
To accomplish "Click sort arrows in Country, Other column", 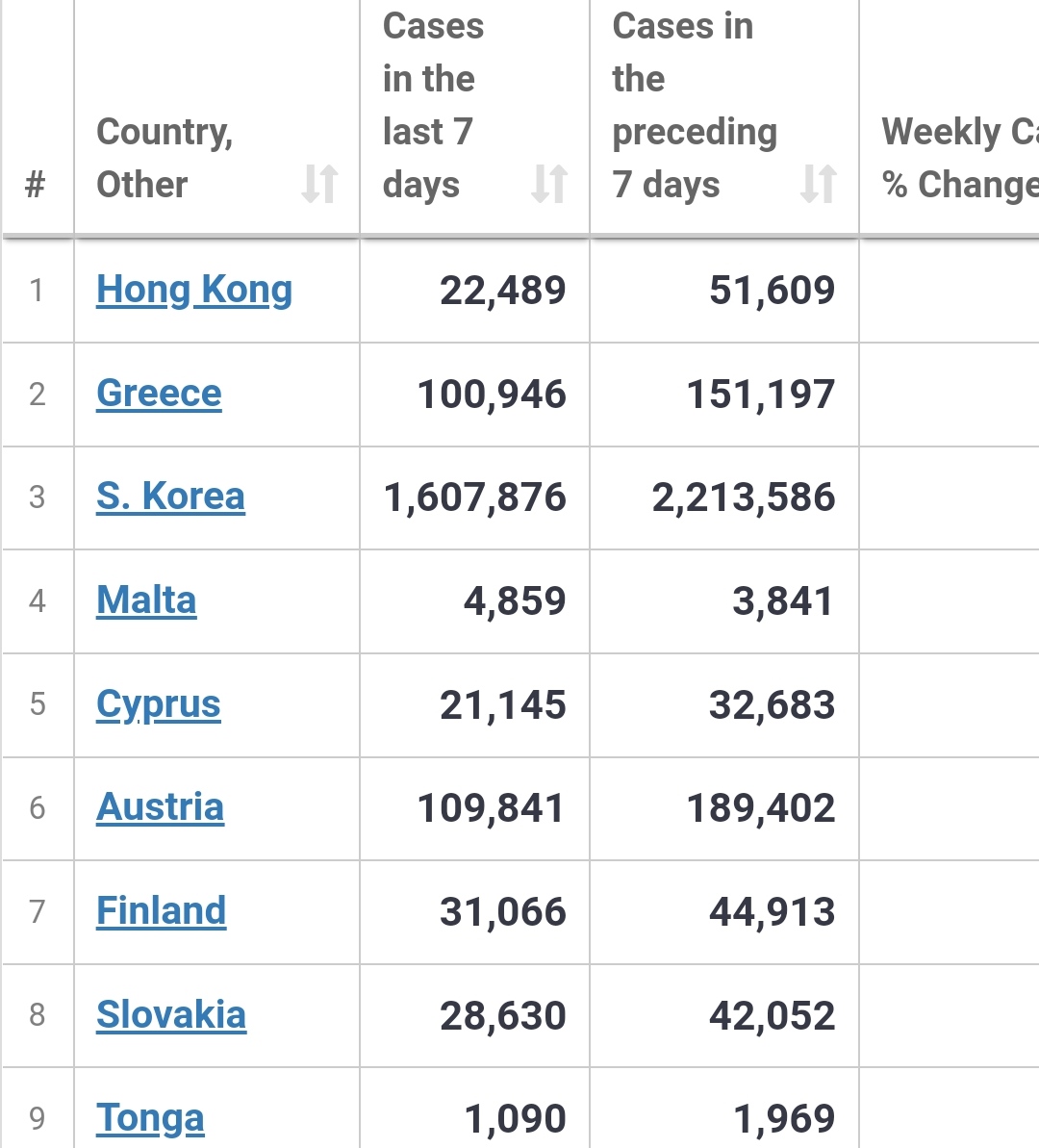I will 319,184.
